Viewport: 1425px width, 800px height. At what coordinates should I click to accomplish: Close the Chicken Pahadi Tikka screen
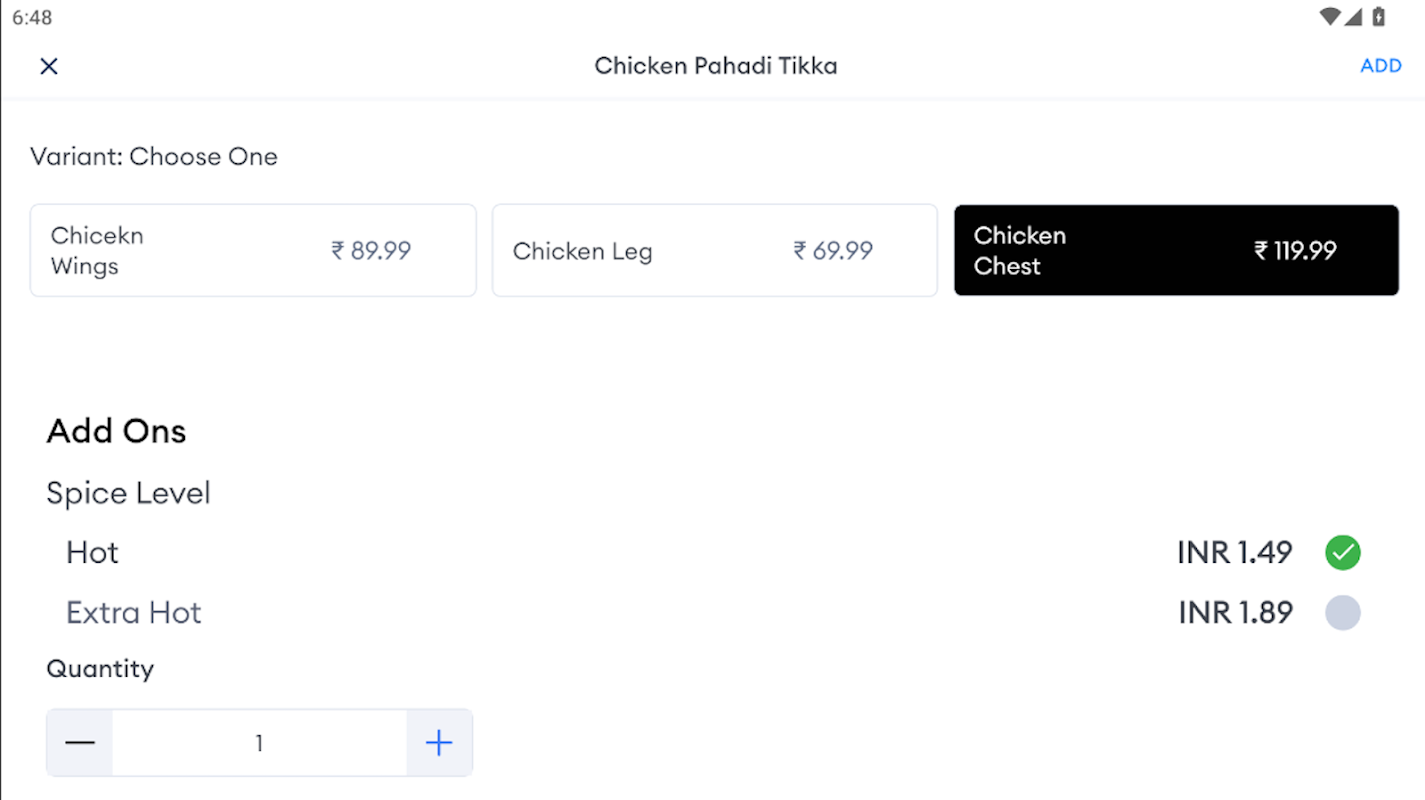tap(49, 66)
